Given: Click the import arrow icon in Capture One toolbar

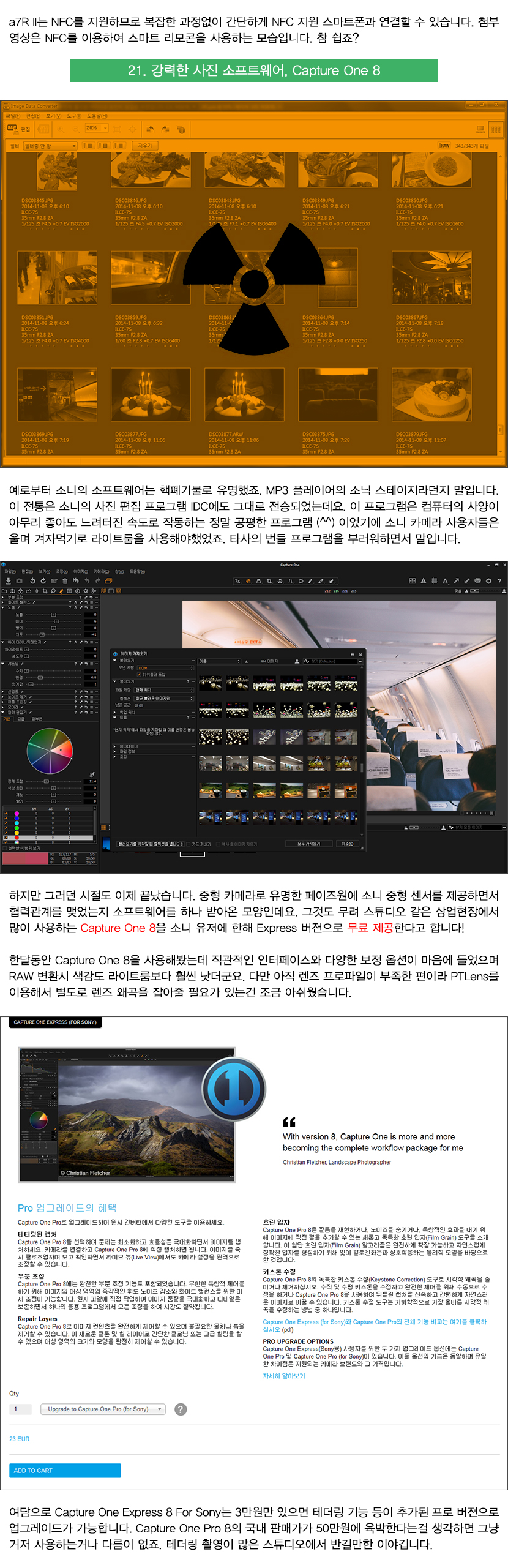Looking at the screenshot, I should (8, 580).
